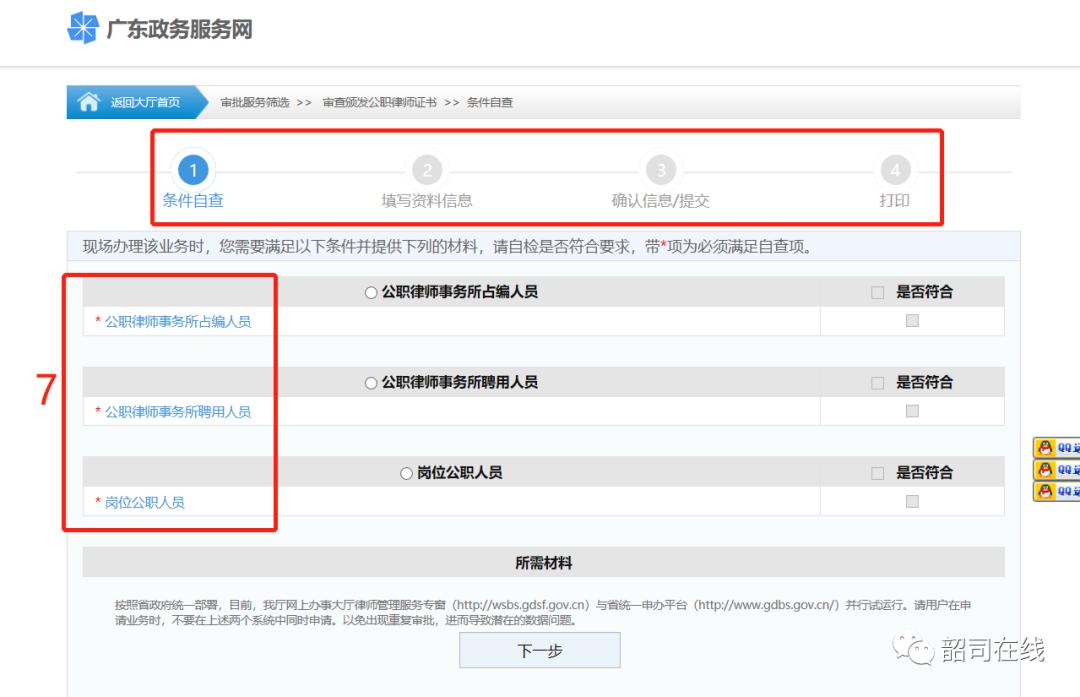Click the 条件自查 breadcrumb item

(x=490, y=103)
